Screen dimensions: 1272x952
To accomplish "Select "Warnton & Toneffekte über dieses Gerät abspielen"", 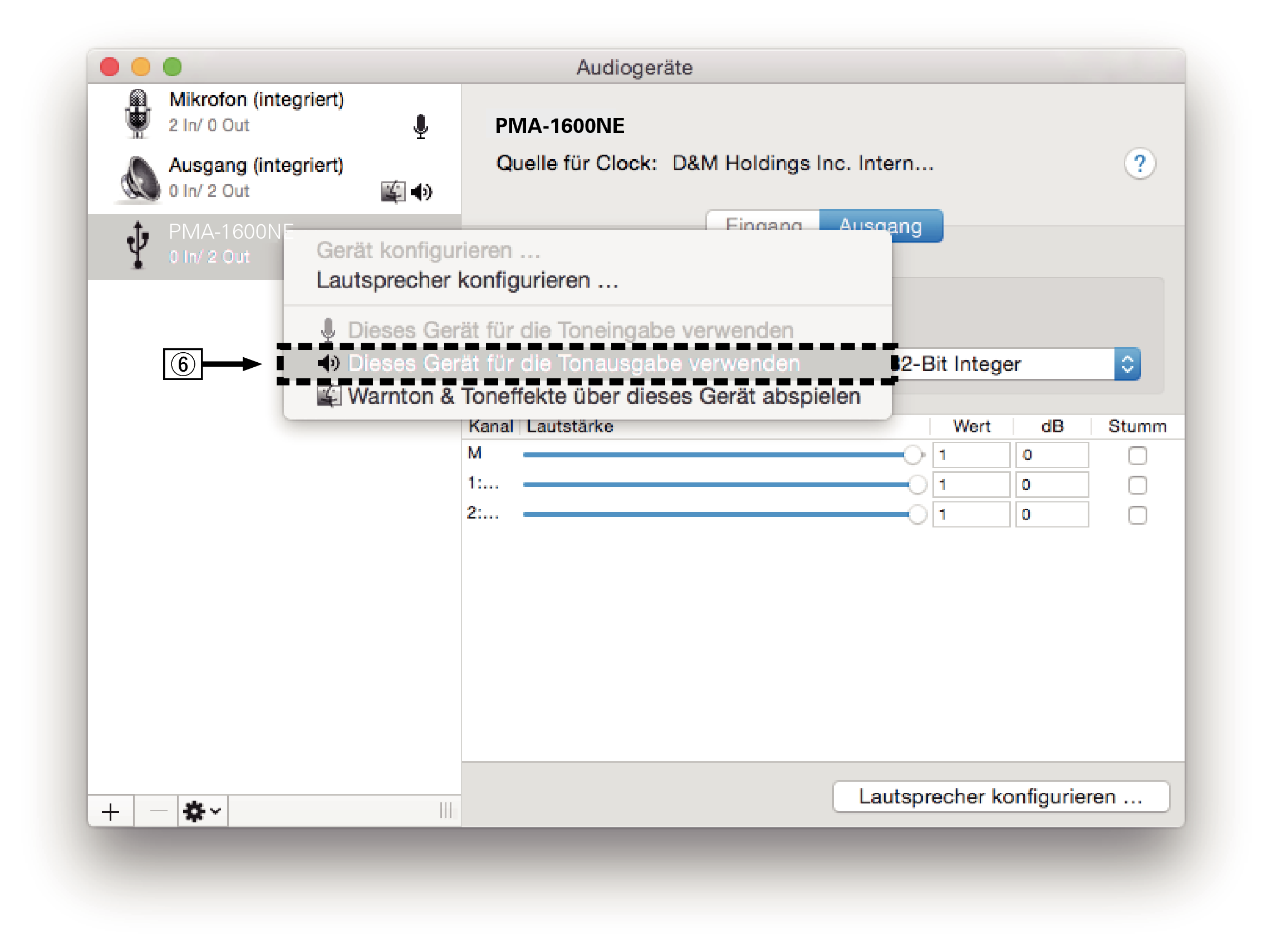I will pyautogui.click(x=603, y=397).
